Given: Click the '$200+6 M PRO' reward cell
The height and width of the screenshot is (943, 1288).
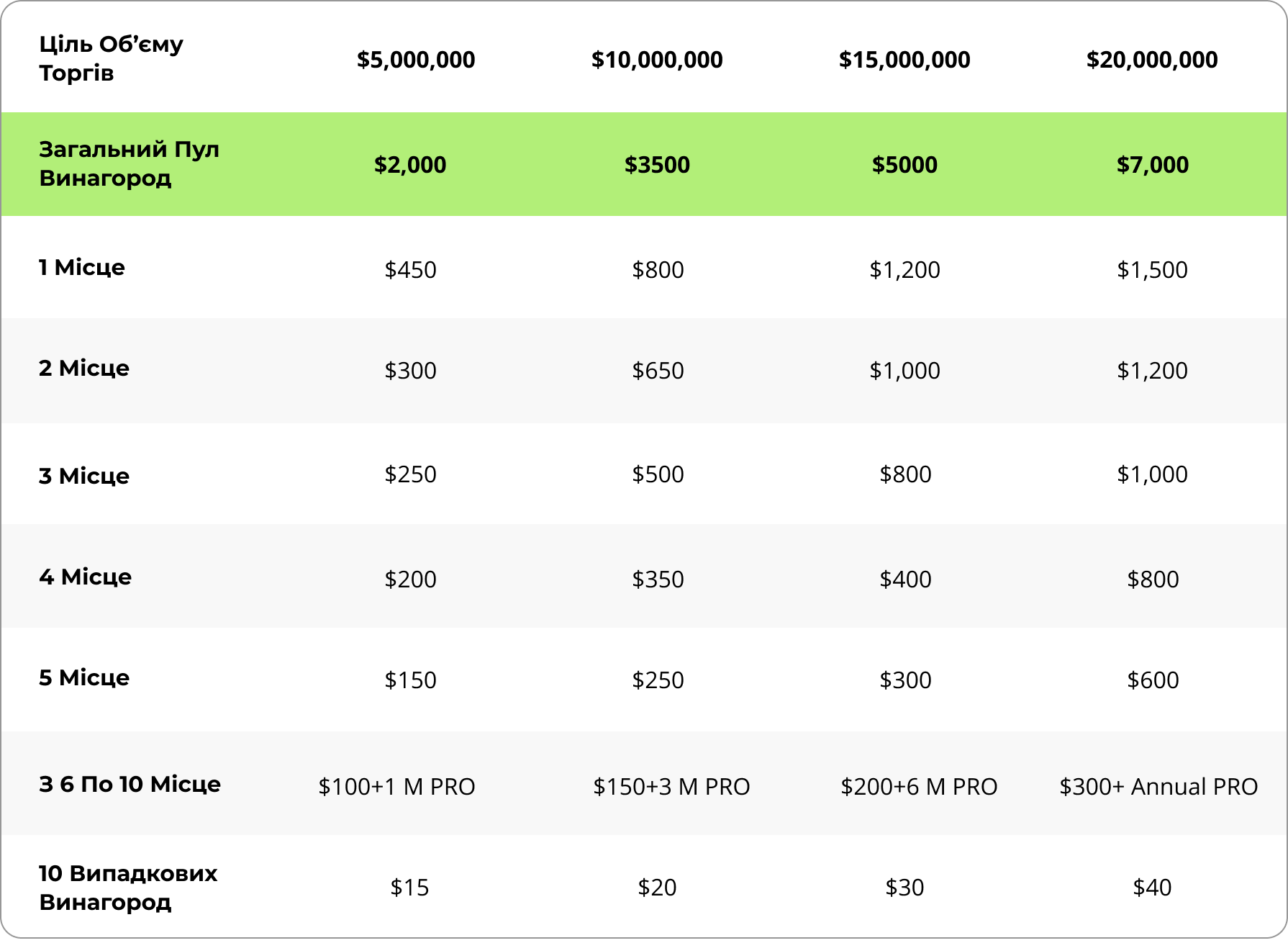Looking at the screenshot, I should pyautogui.click(x=919, y=787).
